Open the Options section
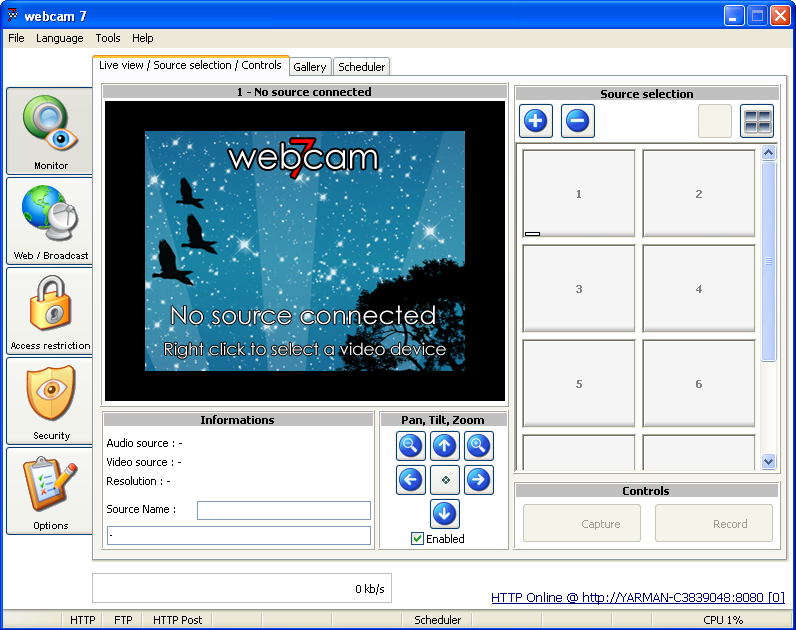 pos(50,490)
